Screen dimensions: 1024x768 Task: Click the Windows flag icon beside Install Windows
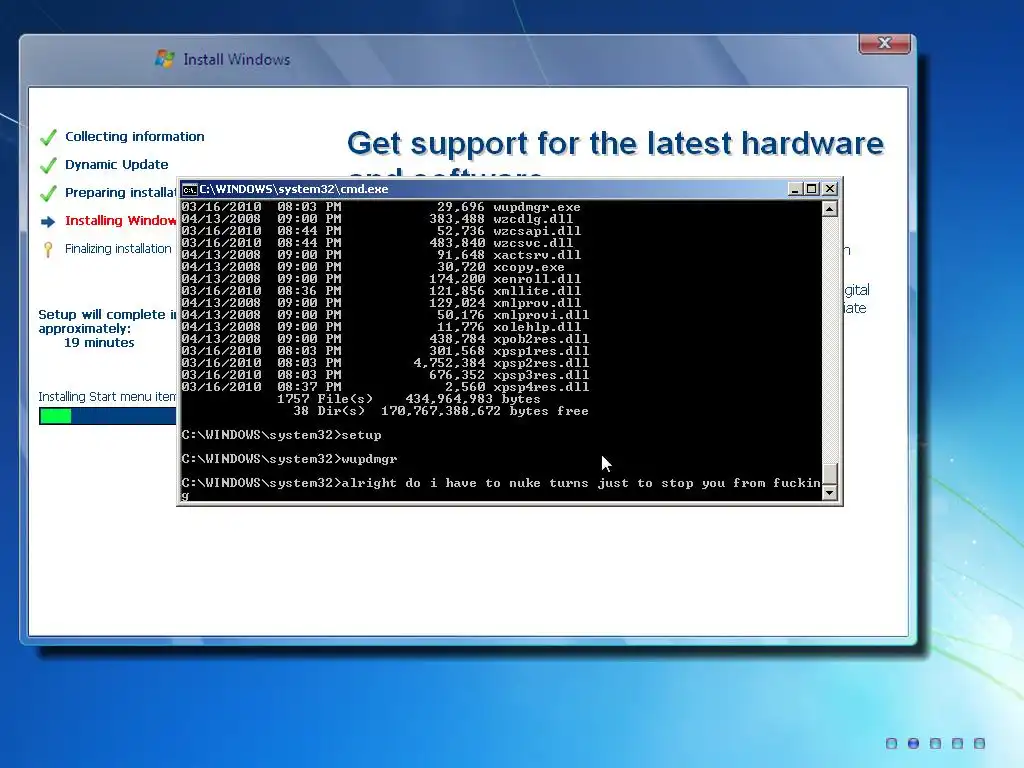[x=165, y=59]
